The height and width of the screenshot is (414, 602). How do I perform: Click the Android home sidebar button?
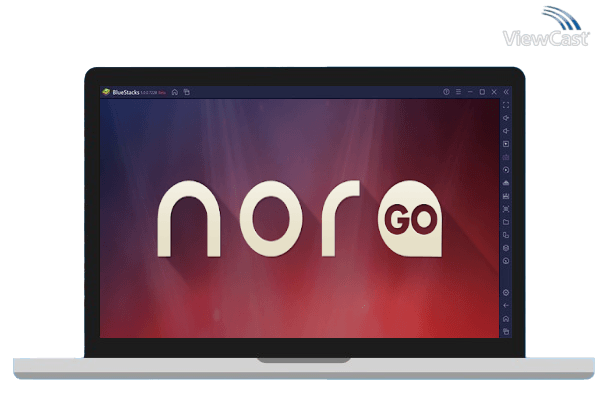tap(506, 319)
